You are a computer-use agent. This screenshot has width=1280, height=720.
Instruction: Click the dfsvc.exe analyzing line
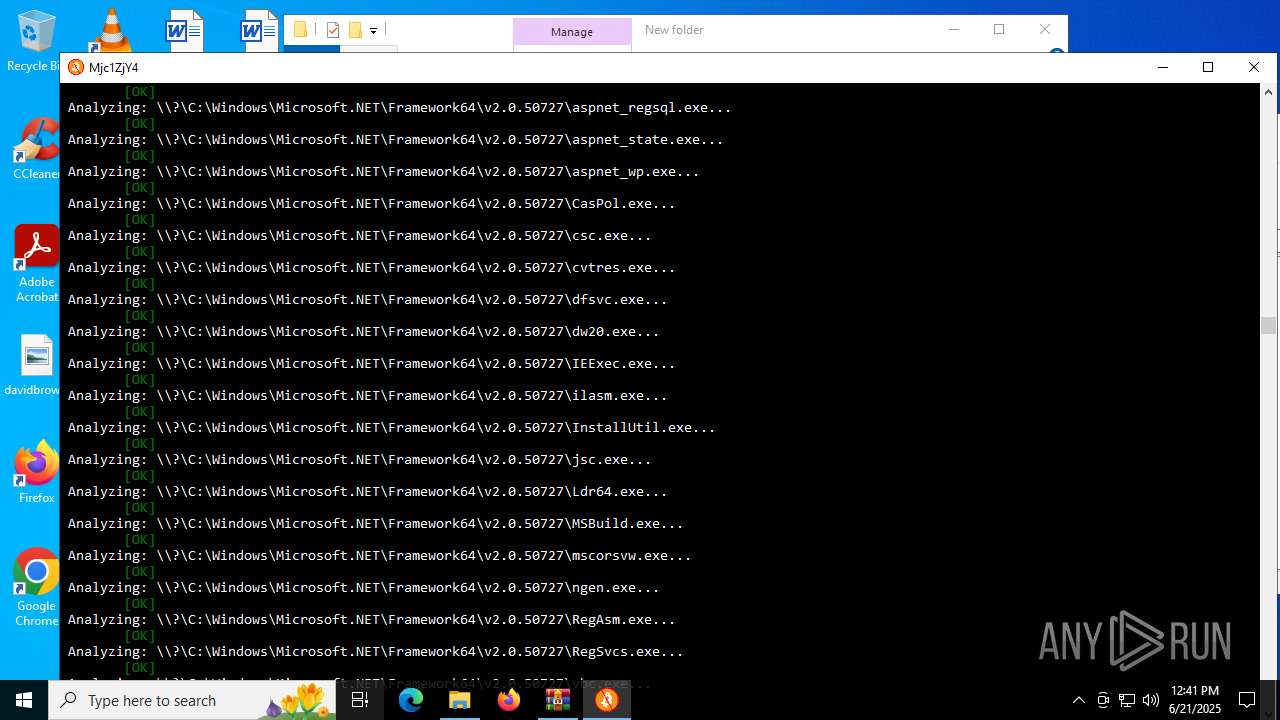[367, 299]
